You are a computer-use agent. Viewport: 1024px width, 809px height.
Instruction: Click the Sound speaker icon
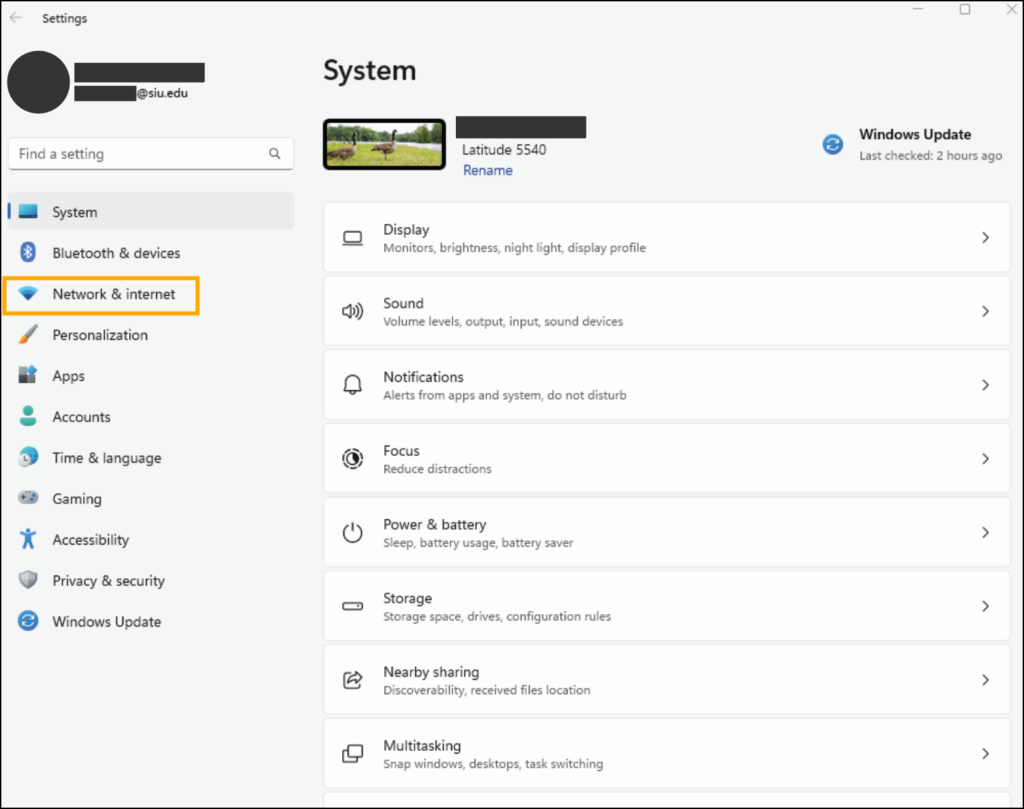[x=352, y=310]
